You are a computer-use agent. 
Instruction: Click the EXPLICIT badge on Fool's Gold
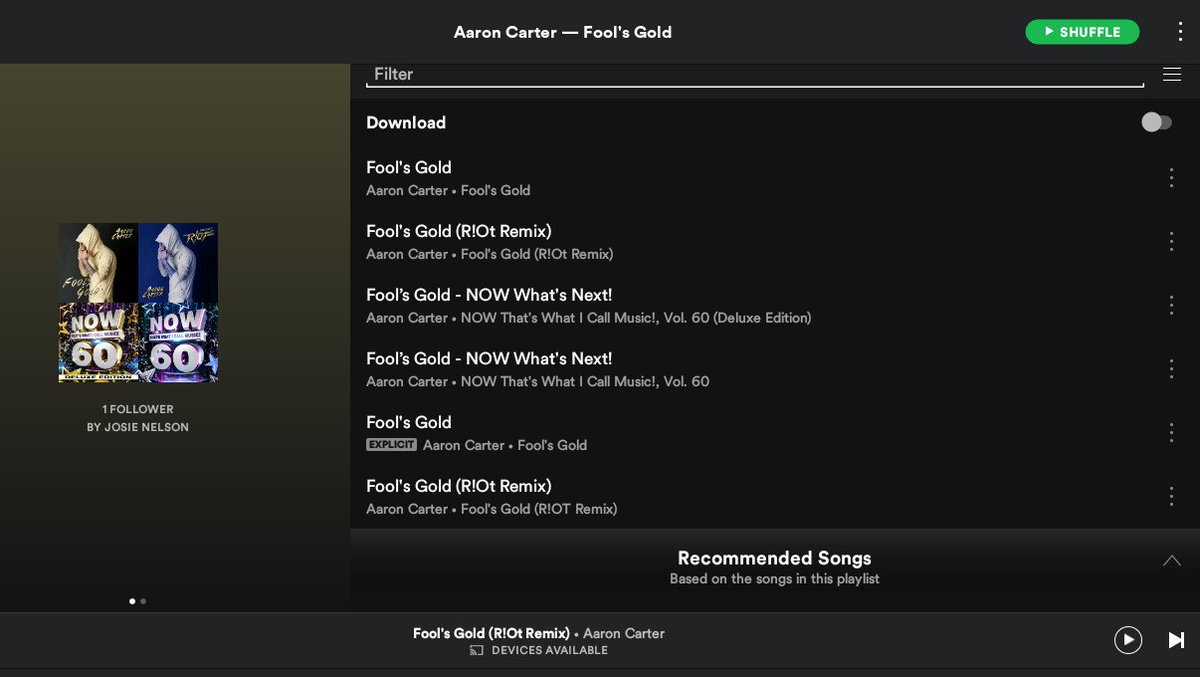pyautogui.click(x=391, y=444)
